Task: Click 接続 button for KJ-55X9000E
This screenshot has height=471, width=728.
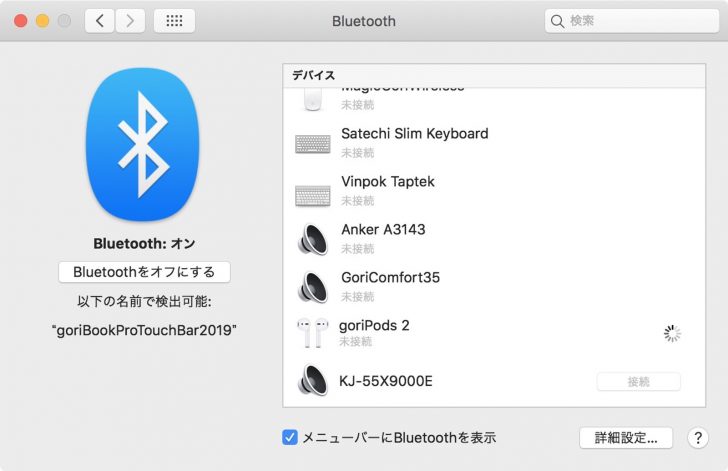Action: tap(638, 382)
